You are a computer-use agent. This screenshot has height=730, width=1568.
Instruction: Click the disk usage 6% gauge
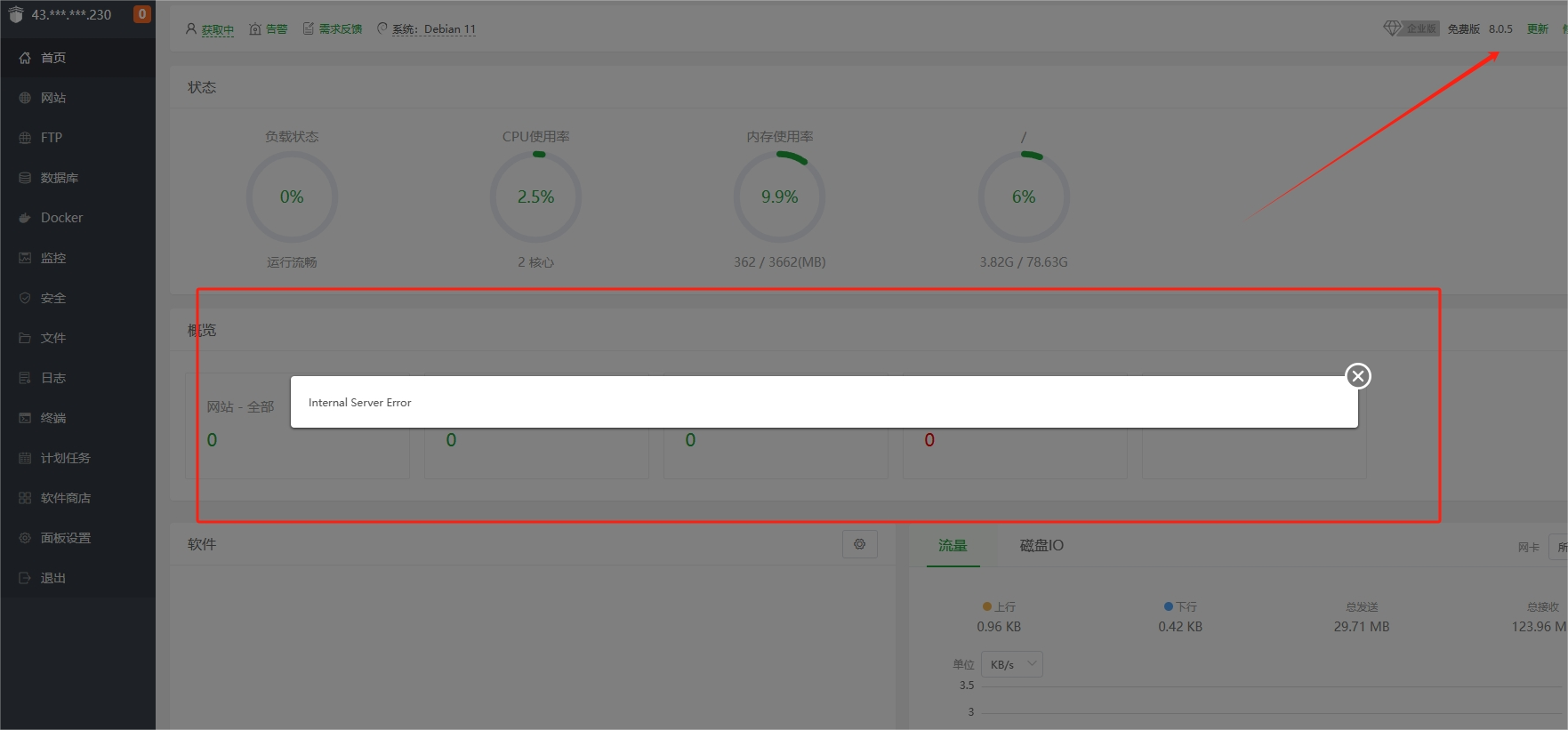1024,197
